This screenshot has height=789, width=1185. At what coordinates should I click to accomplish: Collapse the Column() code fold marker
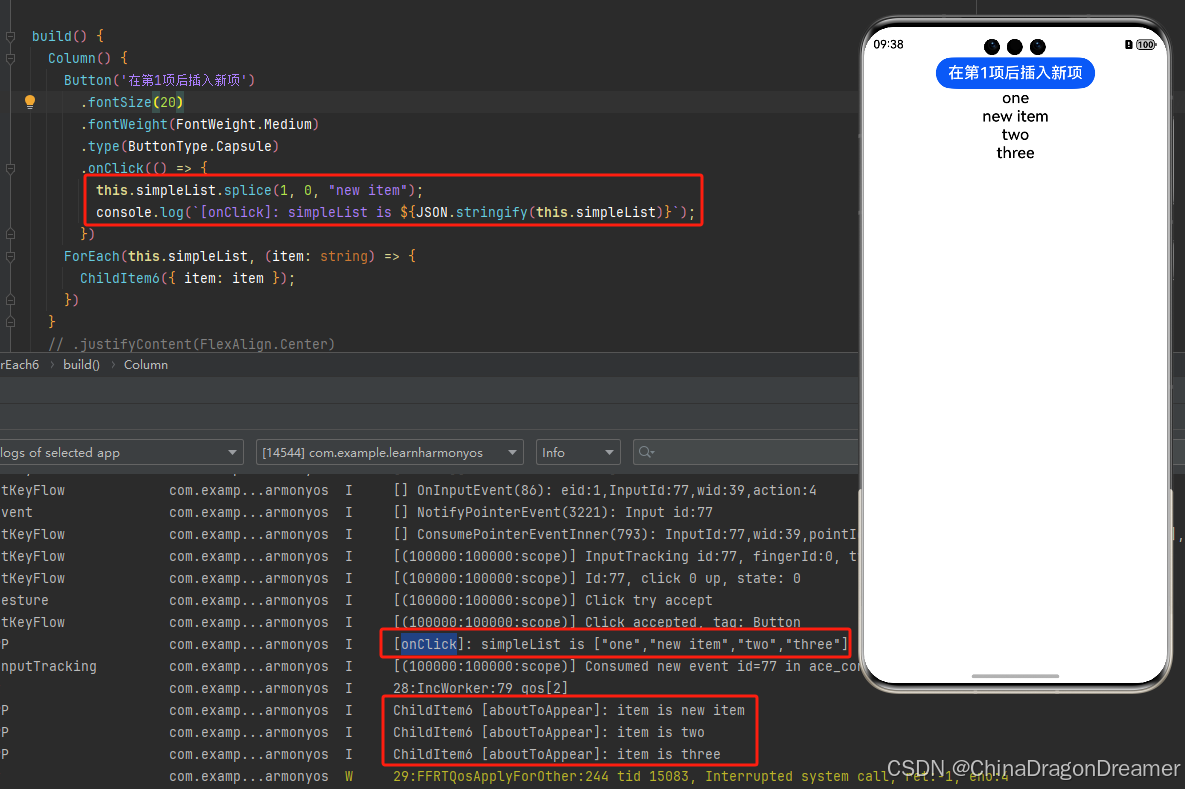click(11, 58)
